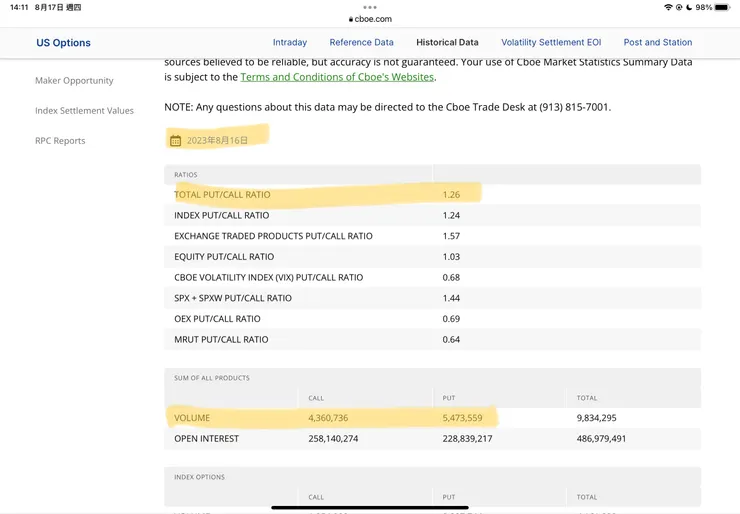Go to US Options section heading
740x514 pixels.
63,42
